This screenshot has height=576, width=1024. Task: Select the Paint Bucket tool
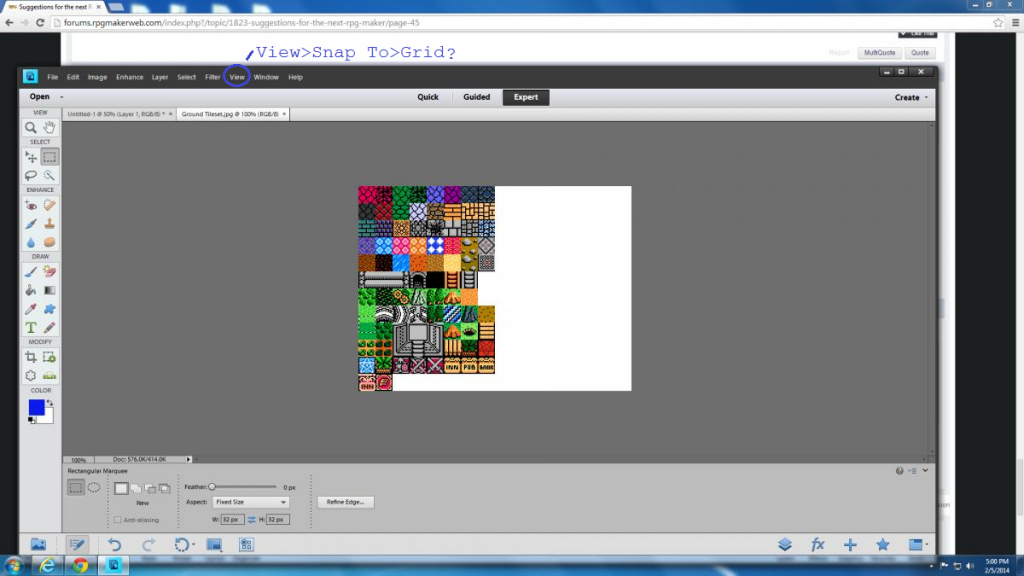[31, 290]
